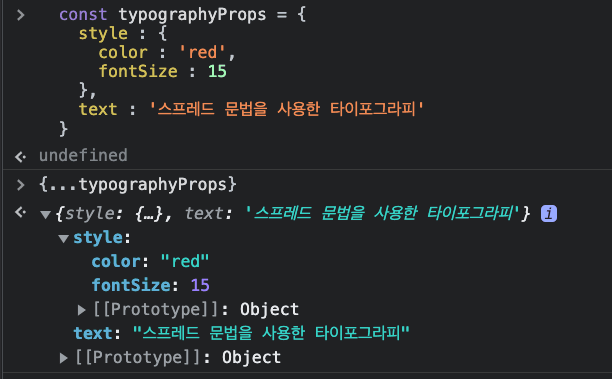Collapse the top-level object result triangle
The width and height of the screenshot is (612, 379).
pyautogui.click(x=46, y=214)
